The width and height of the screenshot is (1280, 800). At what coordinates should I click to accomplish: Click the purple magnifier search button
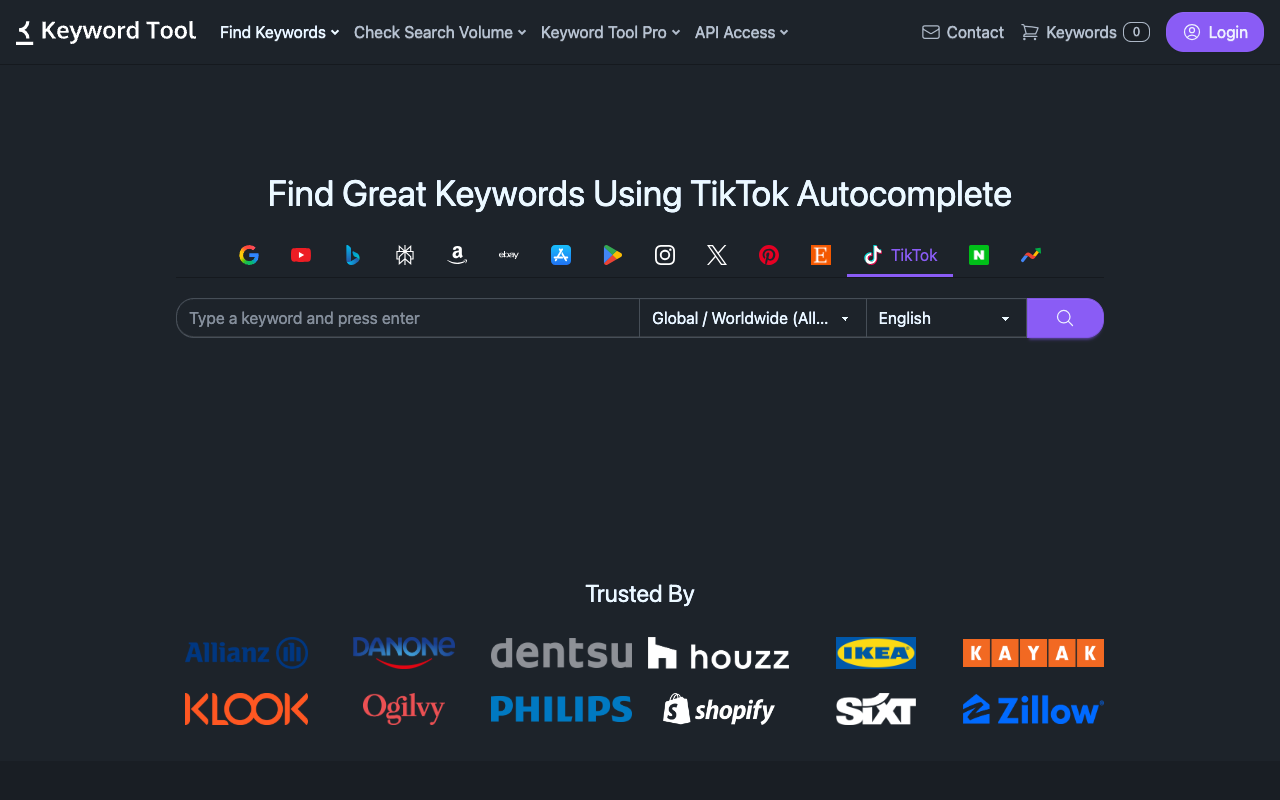[1065, 318]
